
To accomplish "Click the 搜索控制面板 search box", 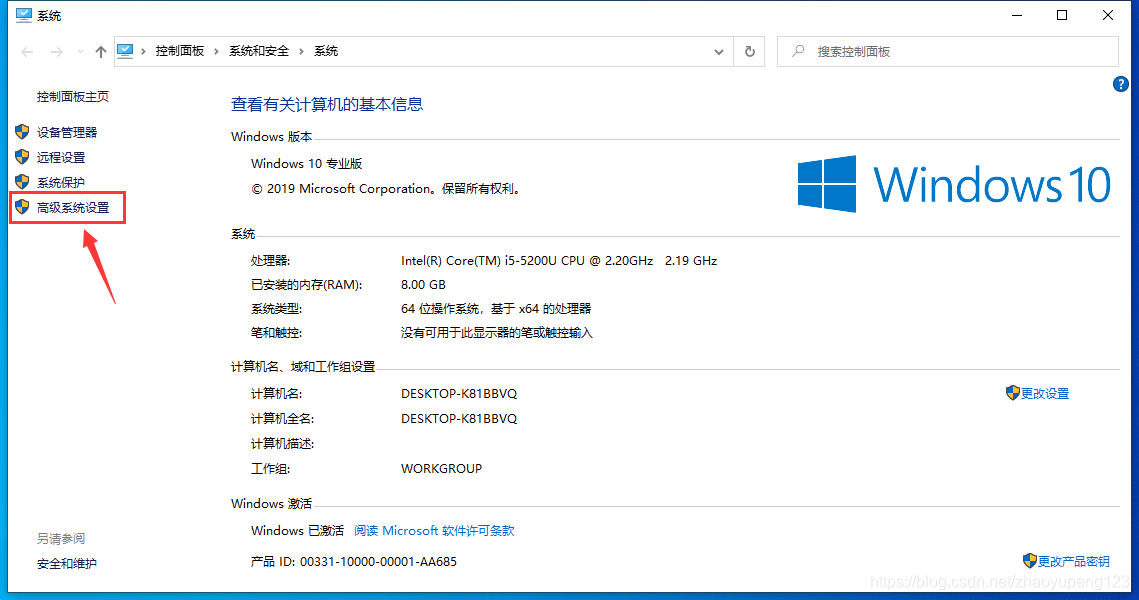I will (x=947, y=52).
